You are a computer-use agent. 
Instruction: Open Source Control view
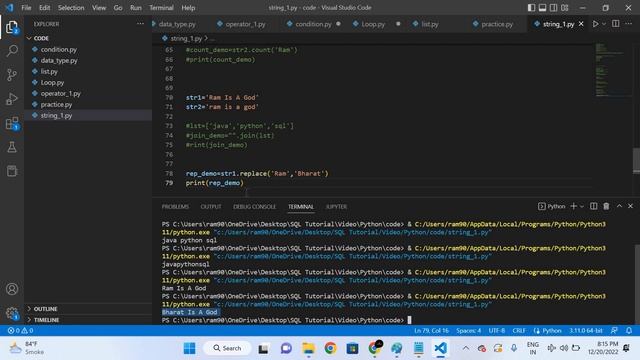(12, 75)
